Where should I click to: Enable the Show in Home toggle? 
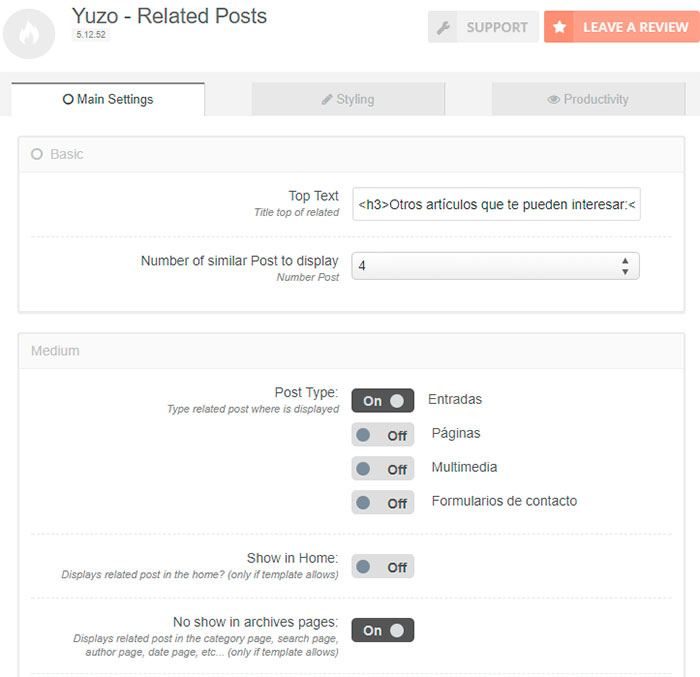coord(383,566)
